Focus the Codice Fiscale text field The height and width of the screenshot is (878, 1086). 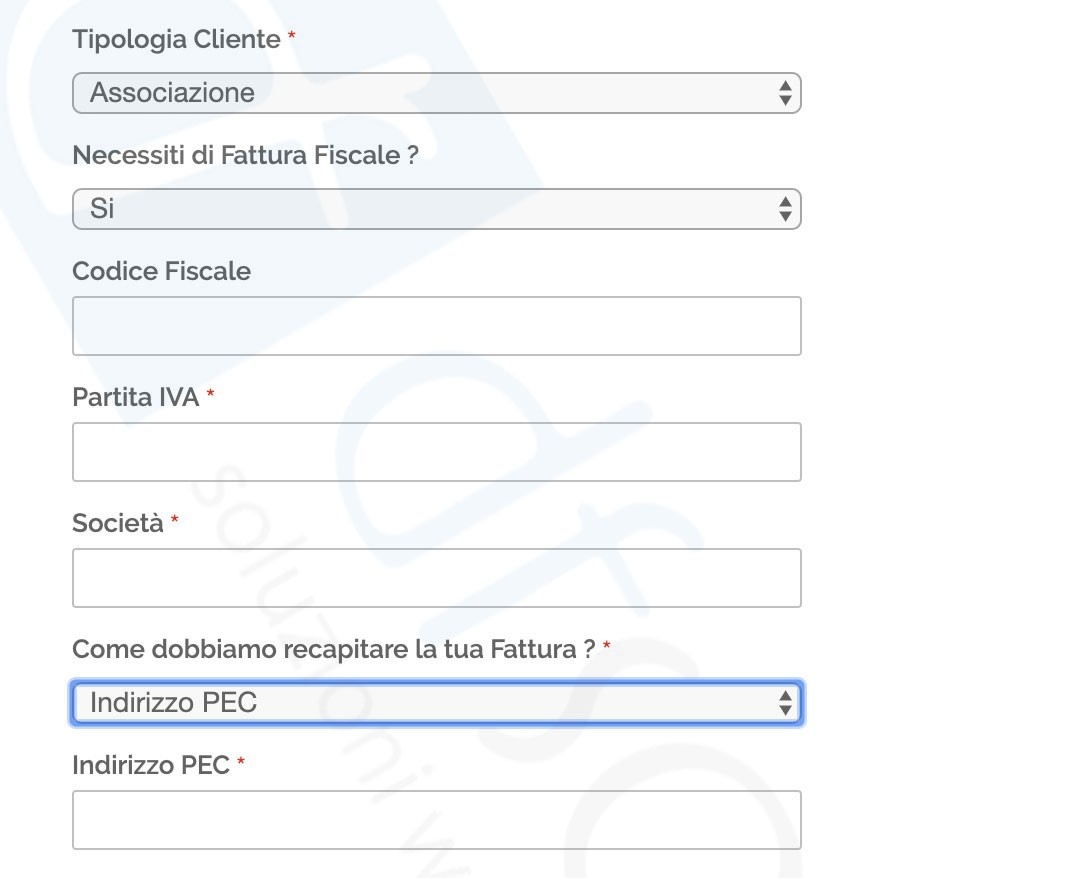436,326
